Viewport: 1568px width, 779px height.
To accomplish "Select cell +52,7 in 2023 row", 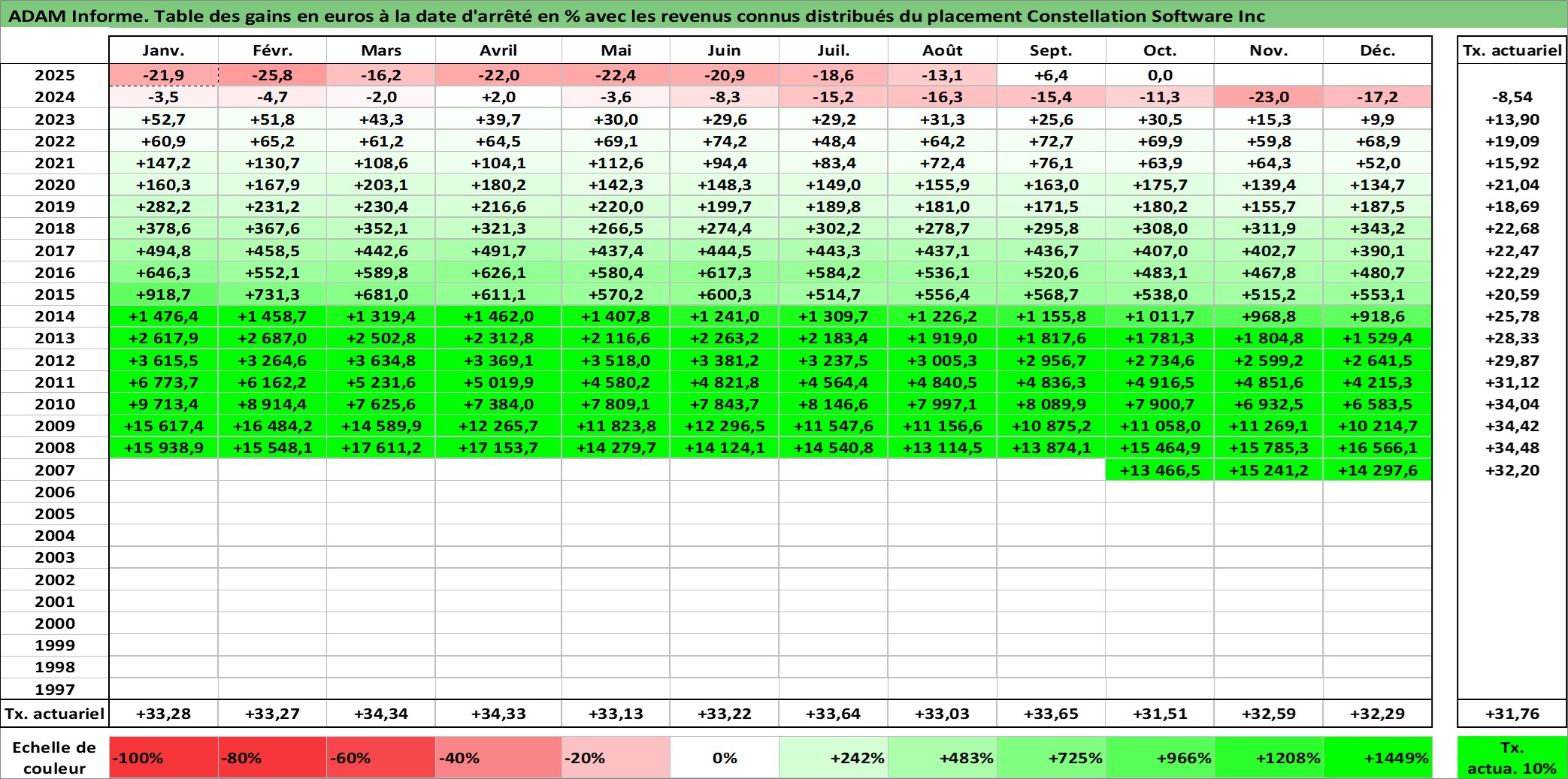I will pos(164,119).
